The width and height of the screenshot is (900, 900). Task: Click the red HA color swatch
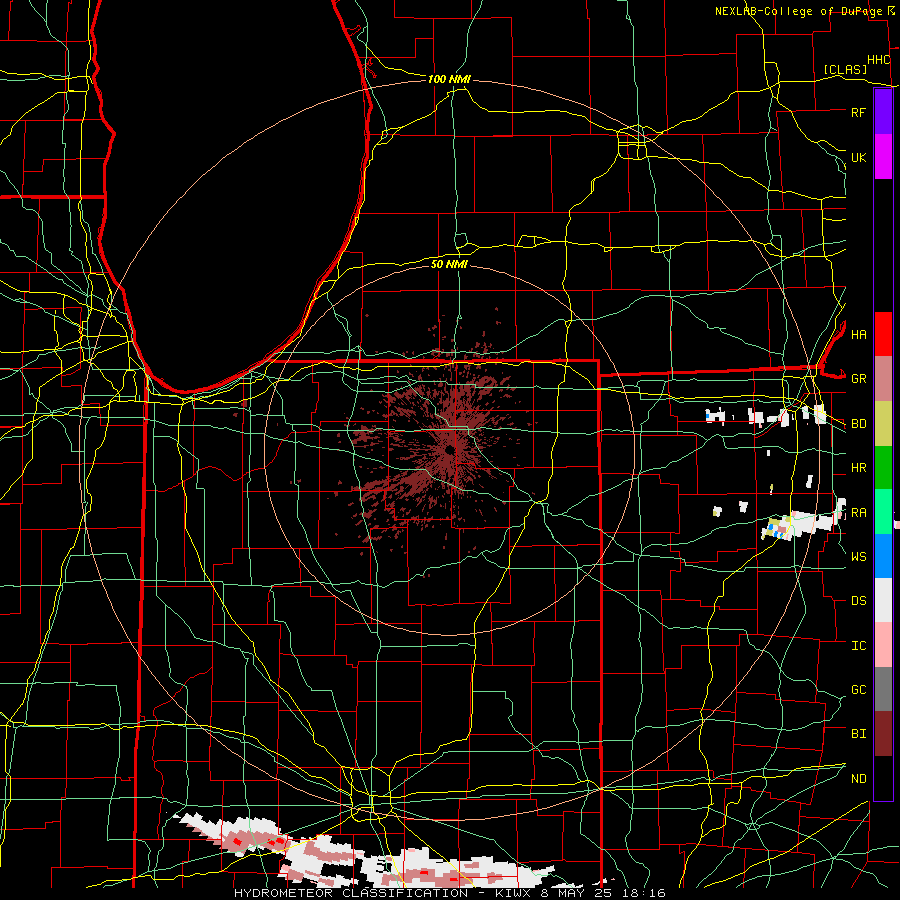(883, 334)
